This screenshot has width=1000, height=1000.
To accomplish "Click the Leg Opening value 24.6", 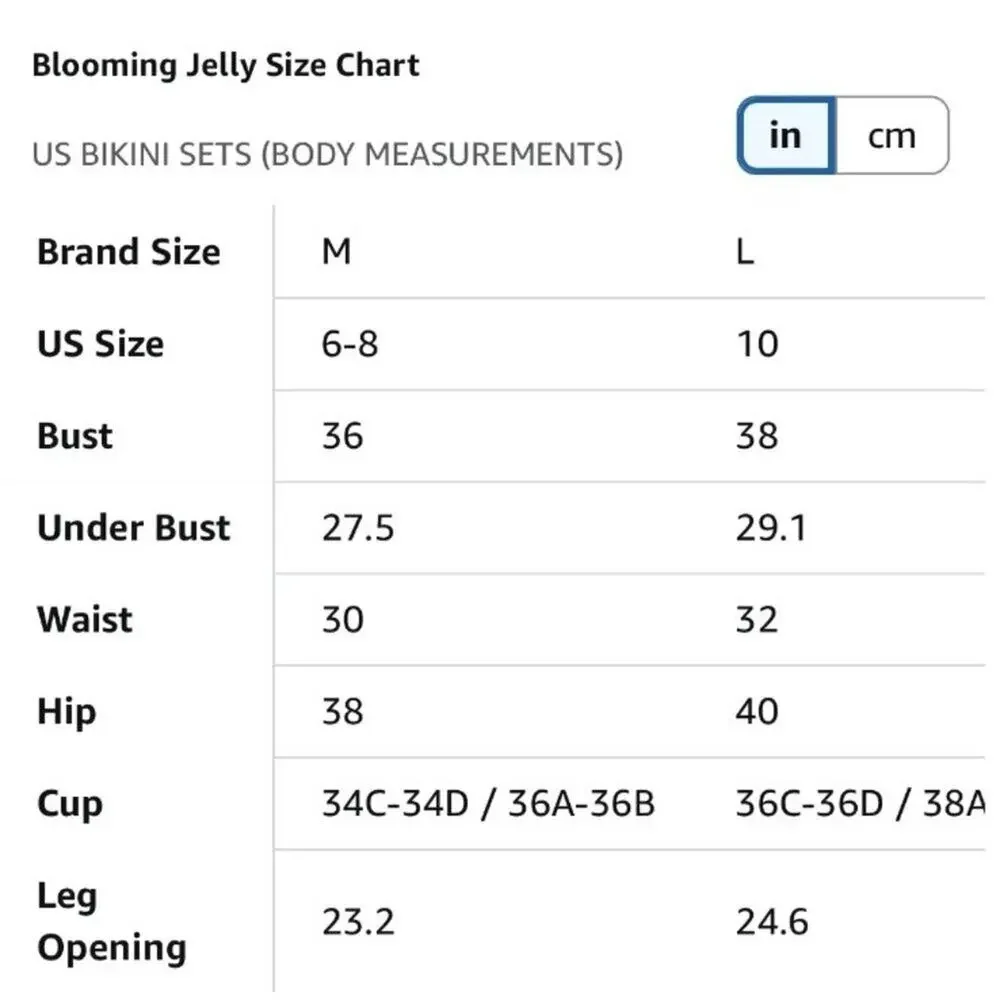I will (x=772, y=922).
